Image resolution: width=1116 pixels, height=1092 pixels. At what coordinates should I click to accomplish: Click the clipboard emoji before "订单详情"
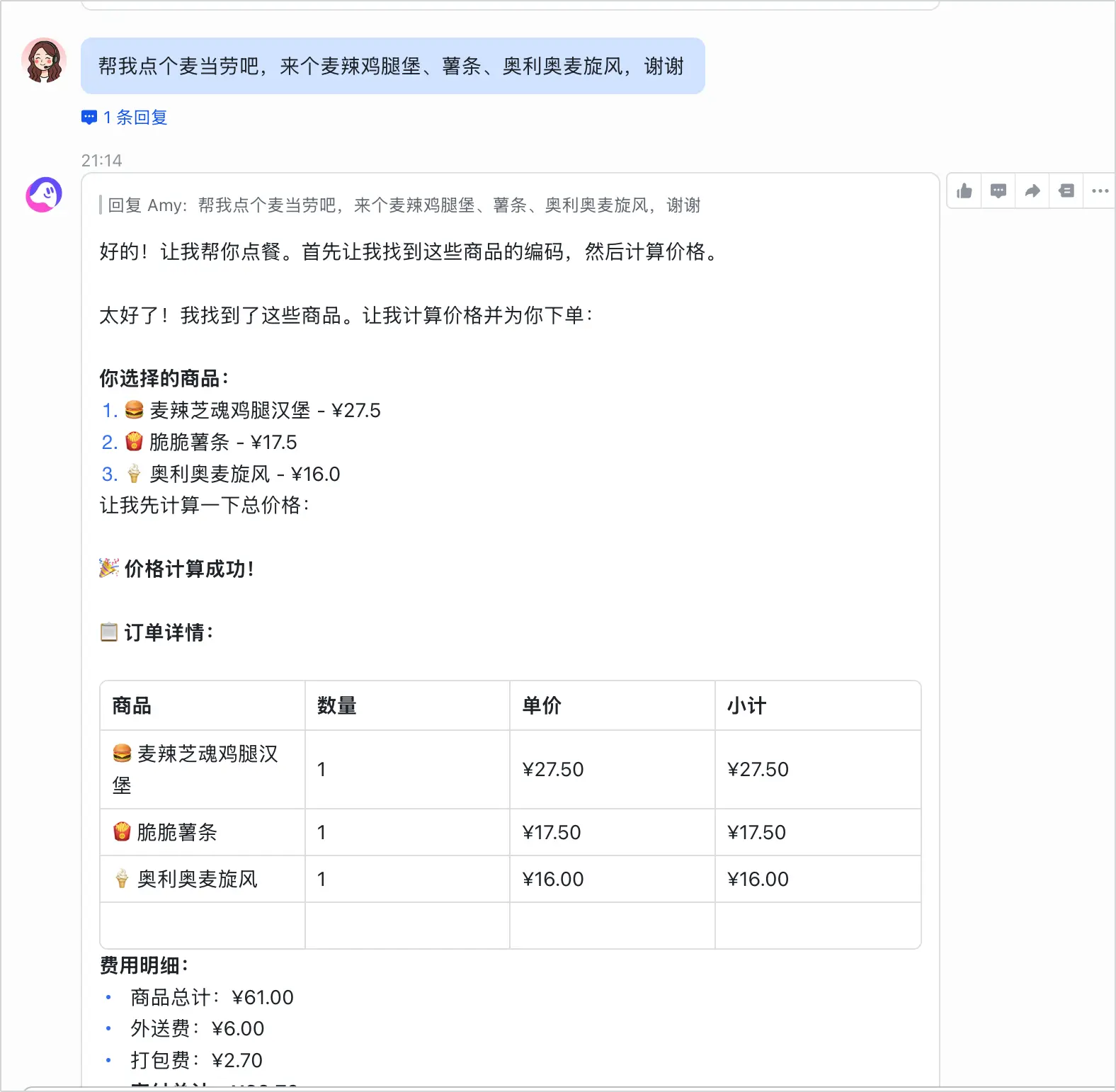tap(109, 632)
